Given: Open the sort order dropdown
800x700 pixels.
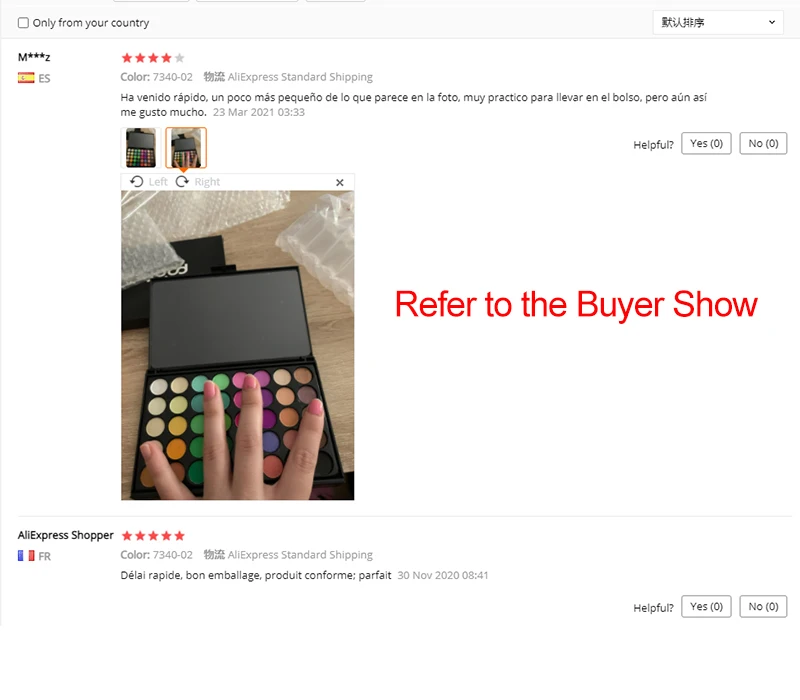Looking at the screenshot, I should (718, 22).
